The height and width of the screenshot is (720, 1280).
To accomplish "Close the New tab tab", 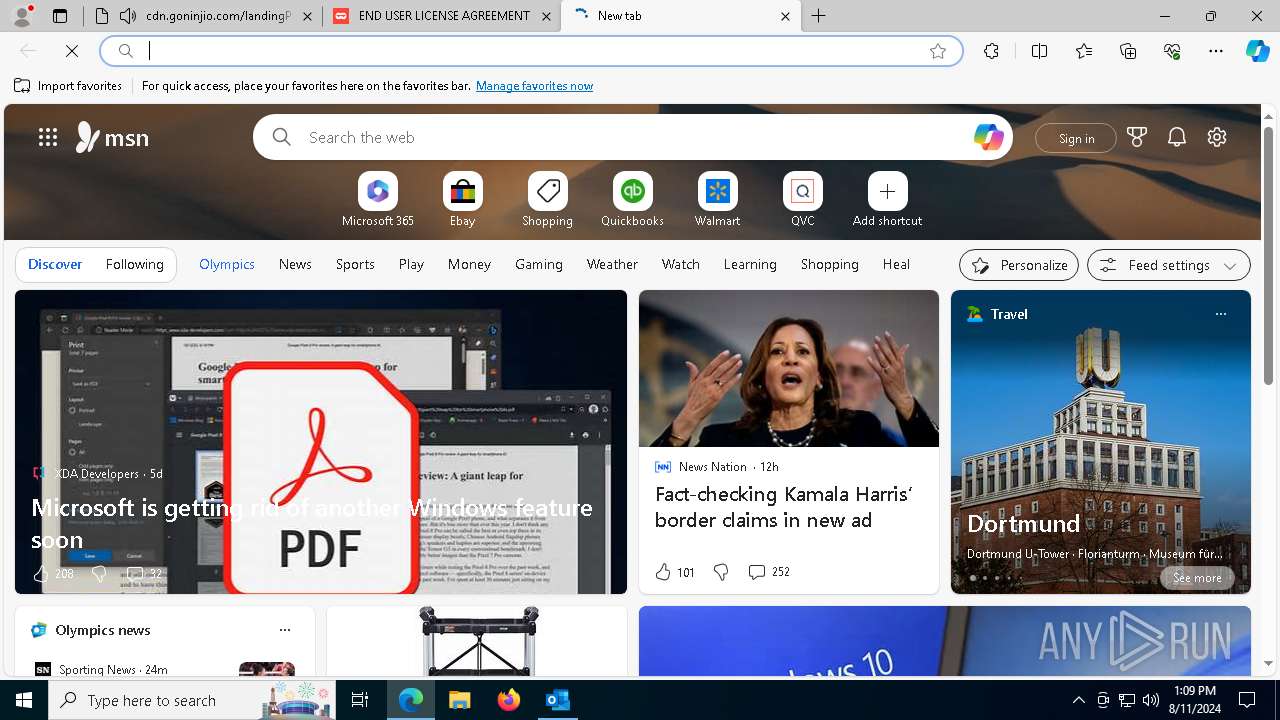I will 785,16.
